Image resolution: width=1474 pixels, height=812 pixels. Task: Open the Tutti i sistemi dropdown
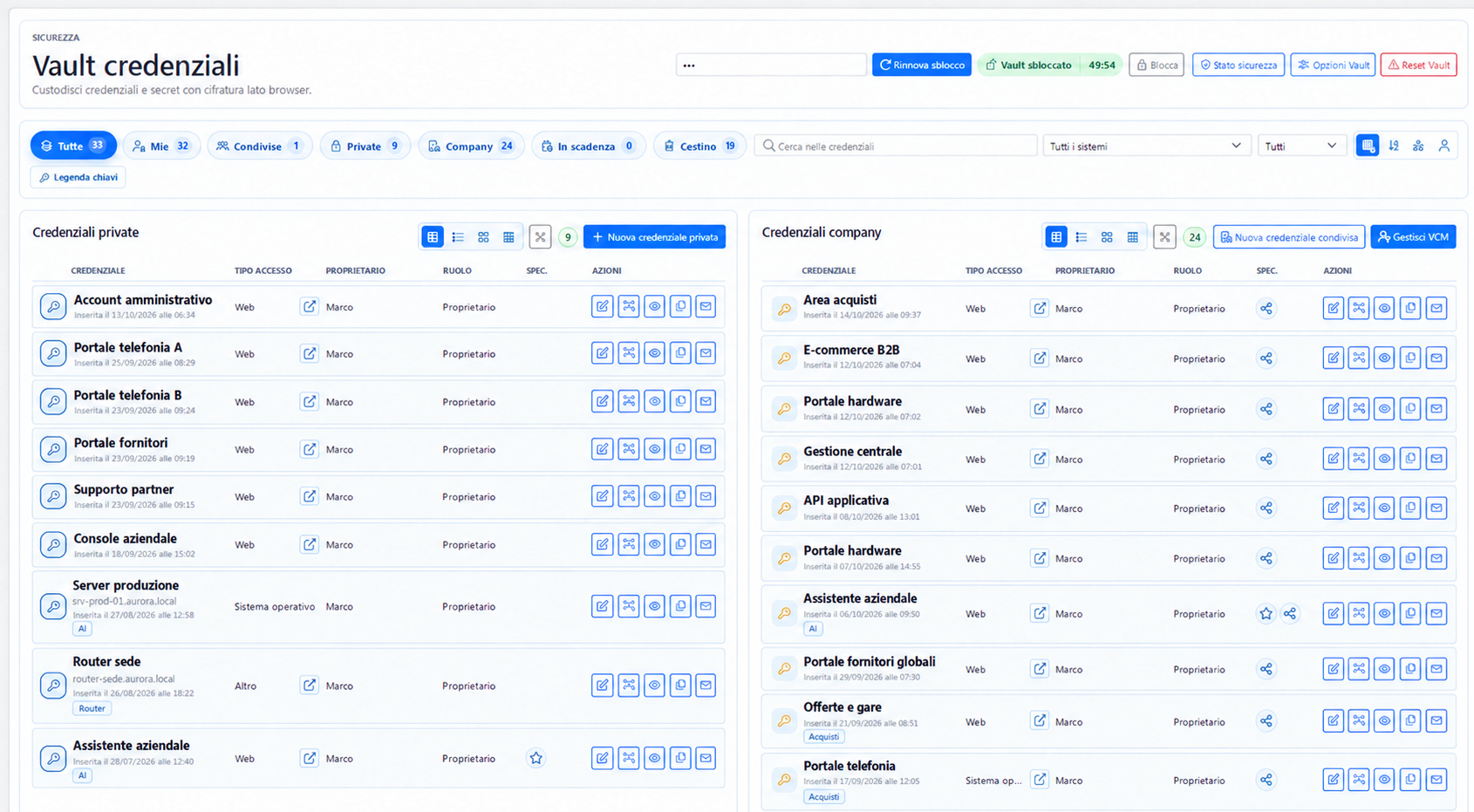(x=1146, y=146)
